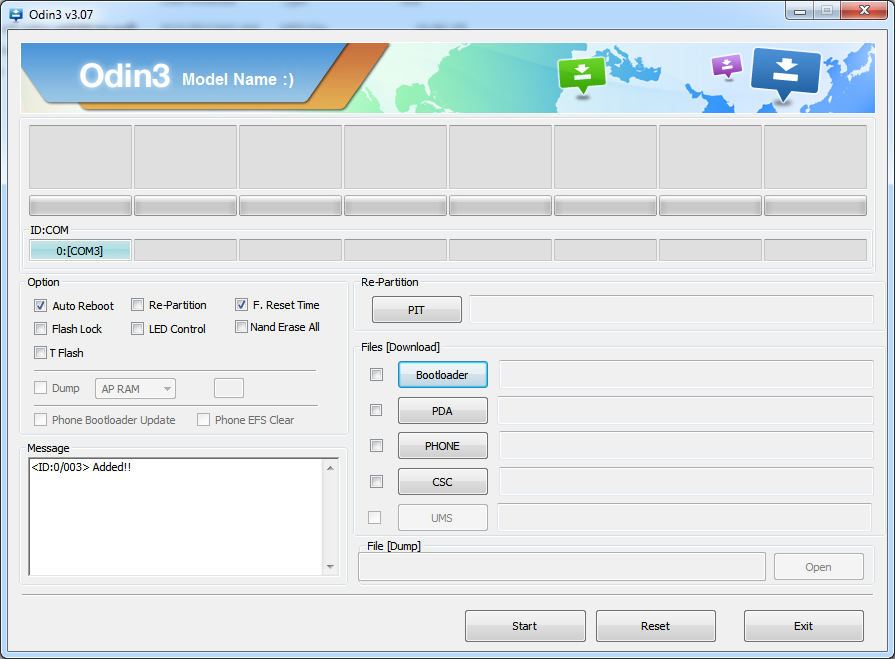Image resolution: width=895 pixels, height=659 pixels.
Task: Toggle Phone EFS Clear checkbox
Action: pos(203,420)
